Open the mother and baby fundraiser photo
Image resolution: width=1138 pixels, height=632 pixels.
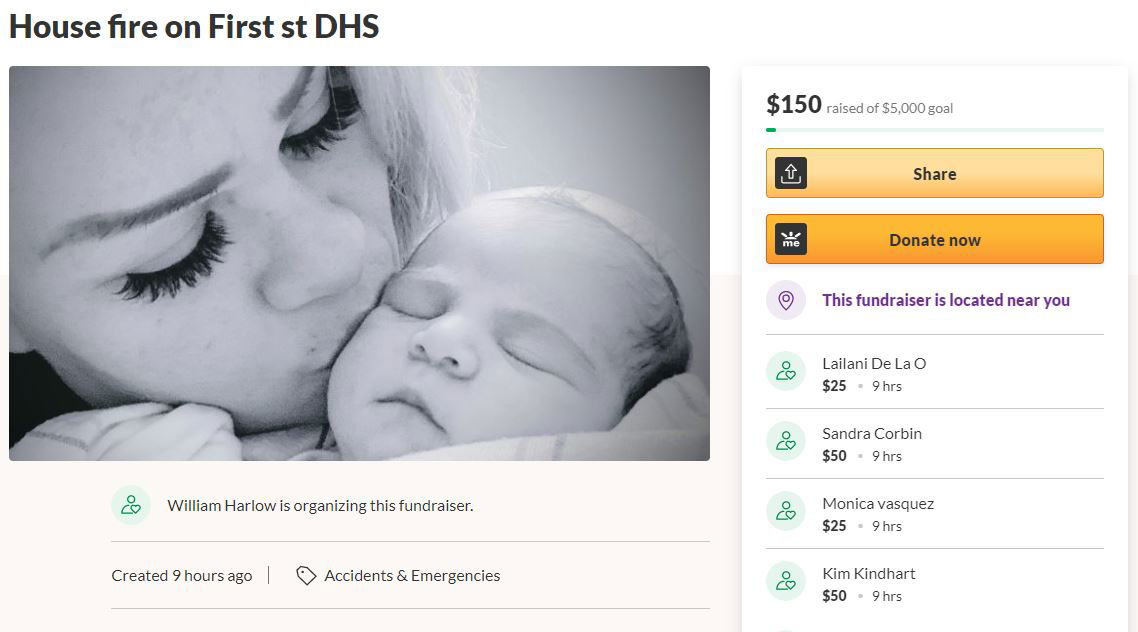click(x=359, y=263)
